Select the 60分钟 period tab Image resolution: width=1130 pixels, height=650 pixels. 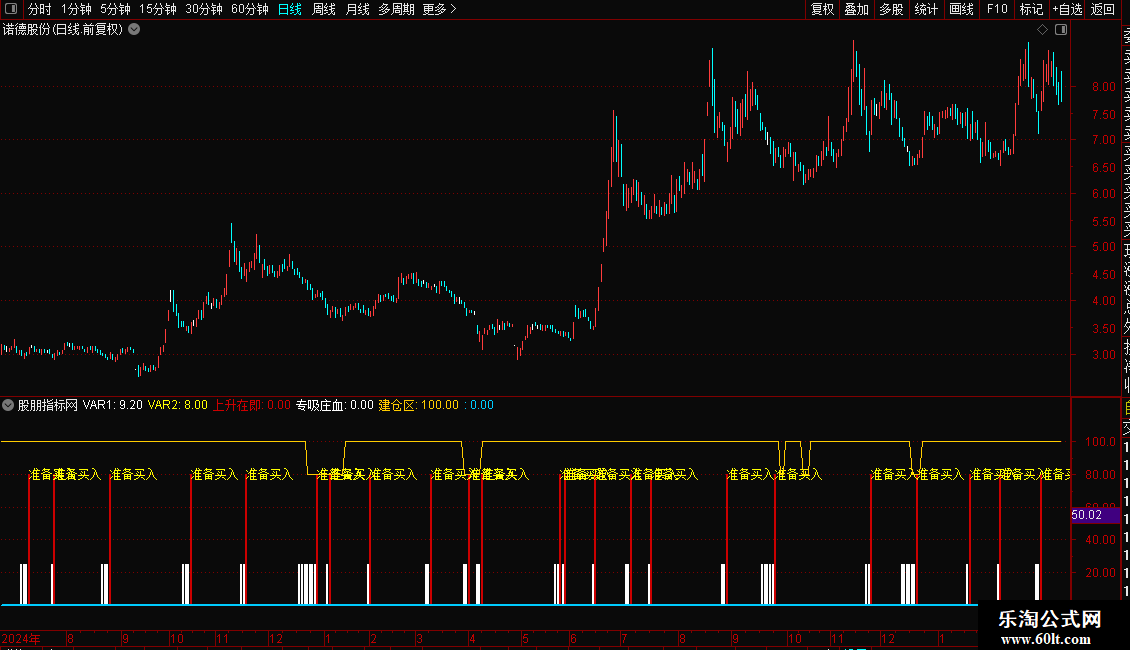pos(250,9)
